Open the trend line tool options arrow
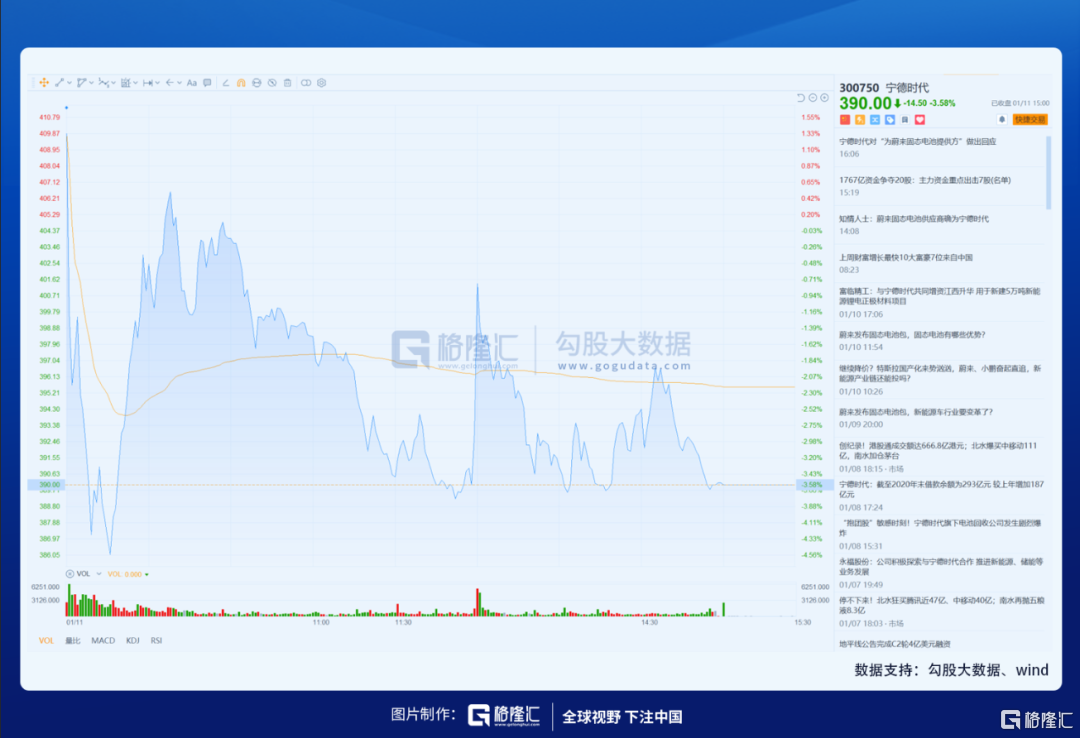The height and width of the screenshot is (738, 1080). tap(69, 83)
